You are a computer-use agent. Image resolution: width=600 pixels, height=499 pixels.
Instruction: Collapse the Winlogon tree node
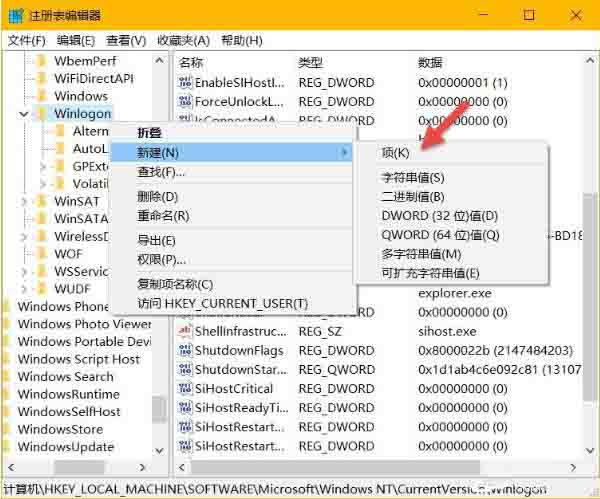coord(24,114)
